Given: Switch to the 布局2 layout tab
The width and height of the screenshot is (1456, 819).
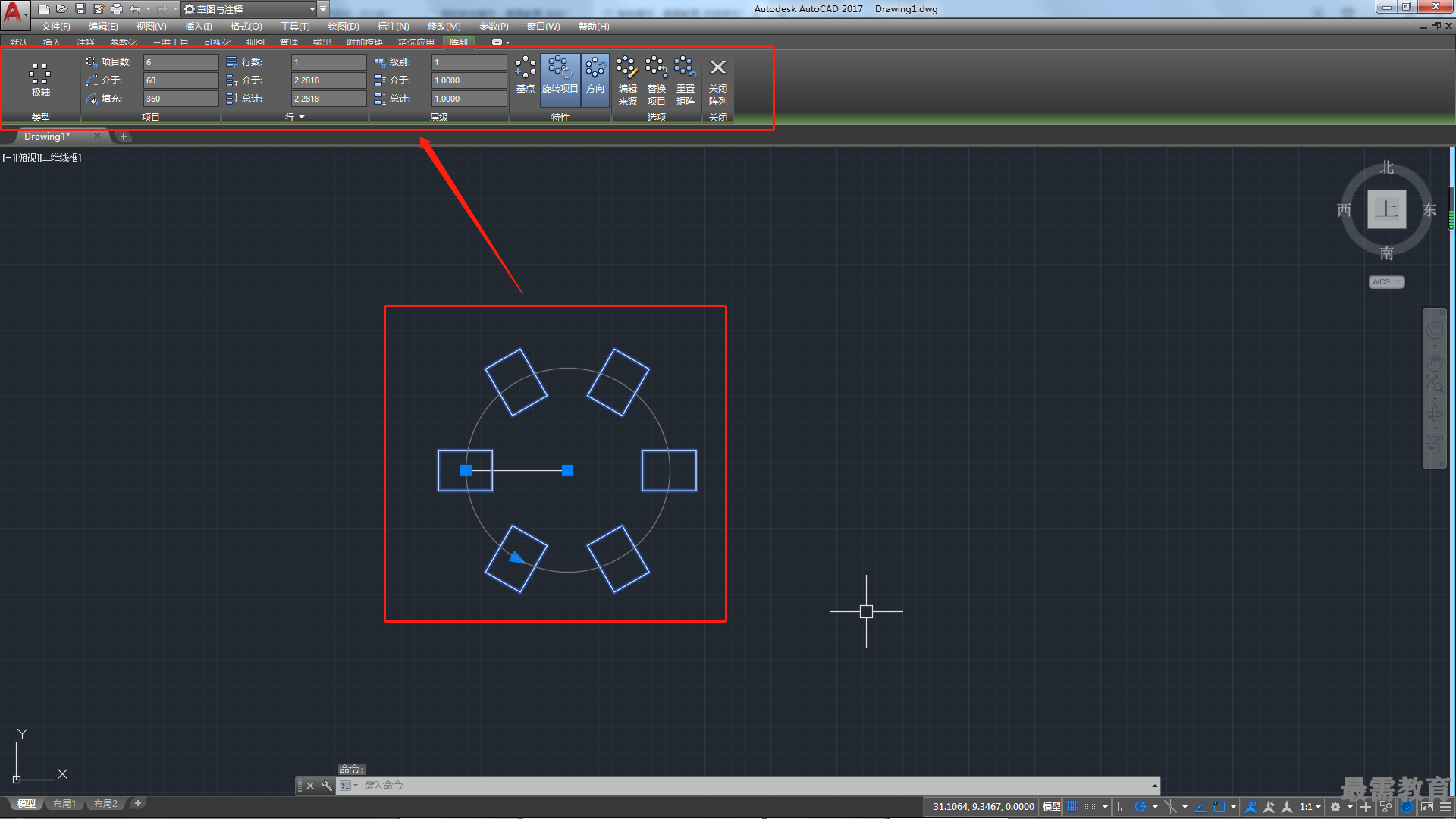Looking at the screenshot, I should pyautogui.click(x=105, y=804).
